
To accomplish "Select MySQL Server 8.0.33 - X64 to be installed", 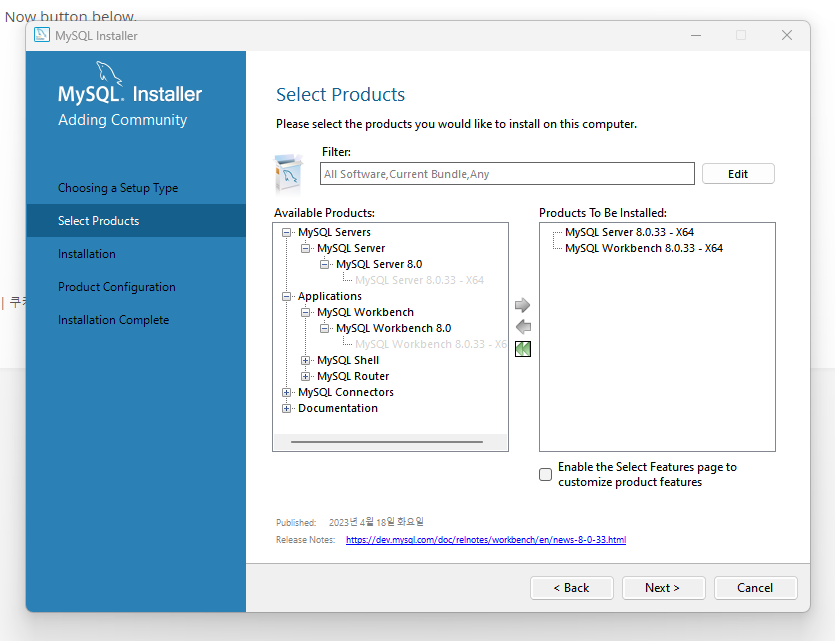I will click(629, 232).
